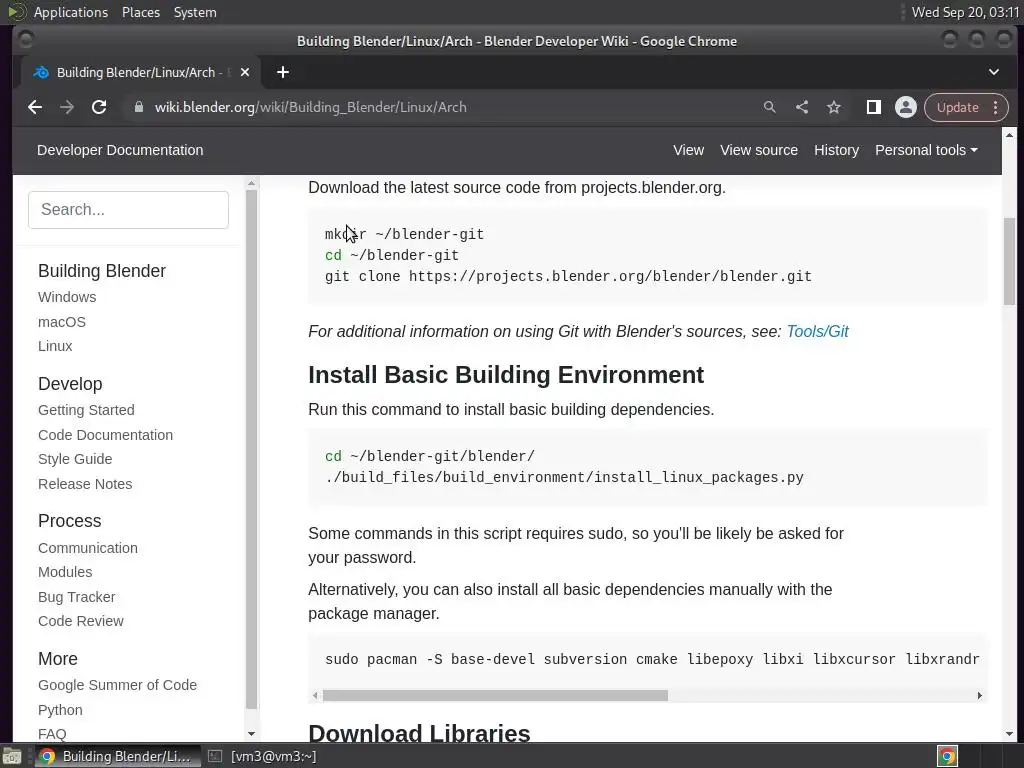
Task: Bookmark this page with the star
Action: 834,107
